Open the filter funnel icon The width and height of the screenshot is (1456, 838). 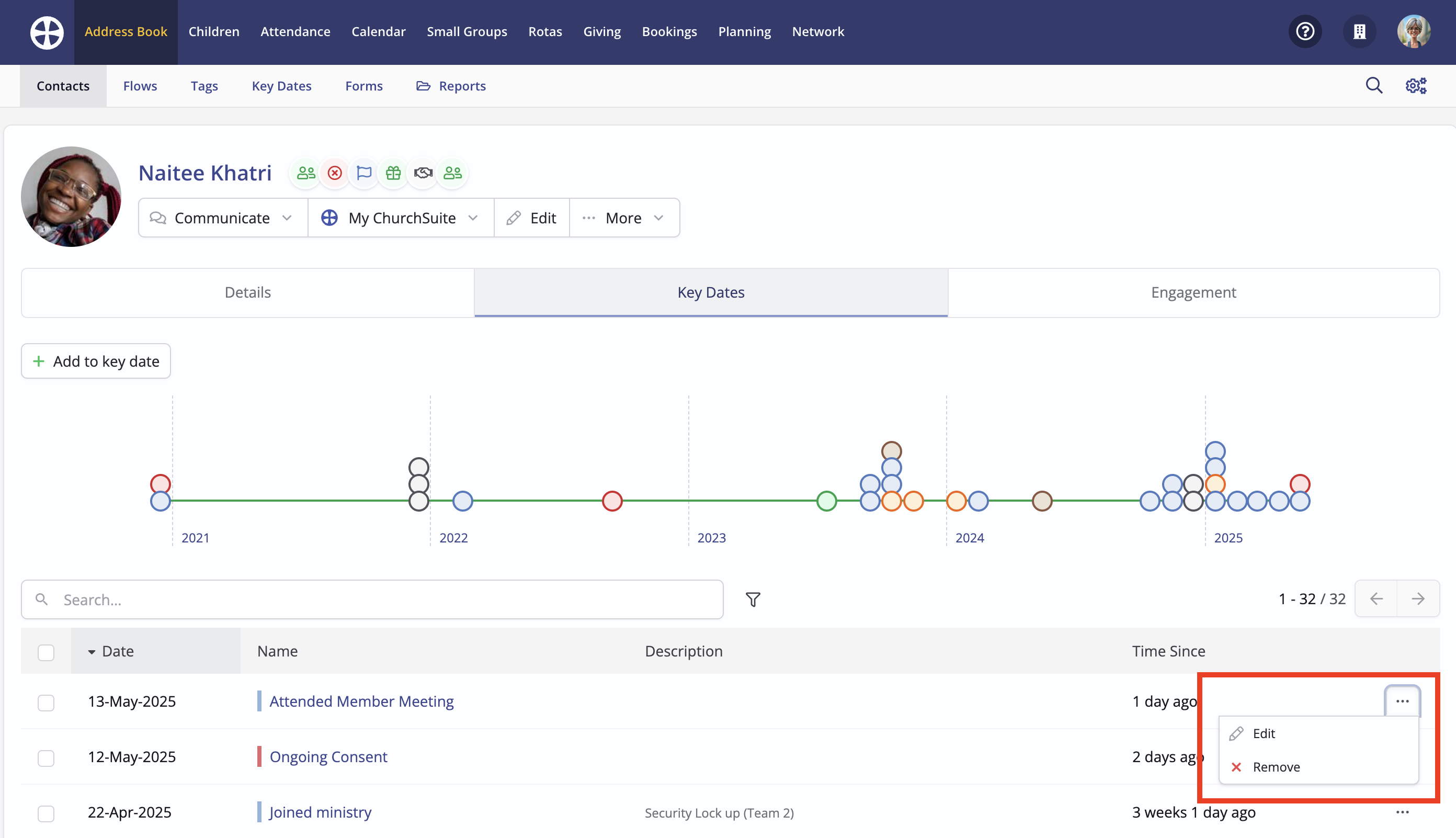coord(753,599)
